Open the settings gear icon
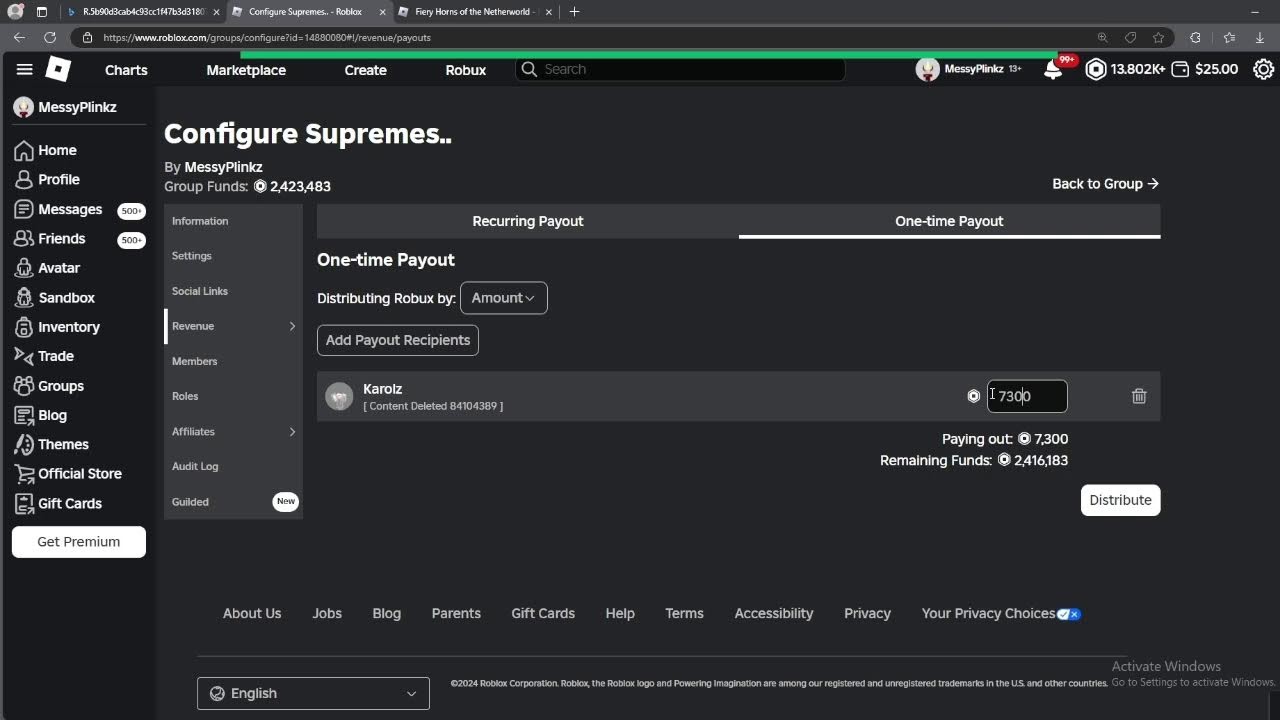Viewport: 1280px width, 720px height. click(x=1263, y=69)
